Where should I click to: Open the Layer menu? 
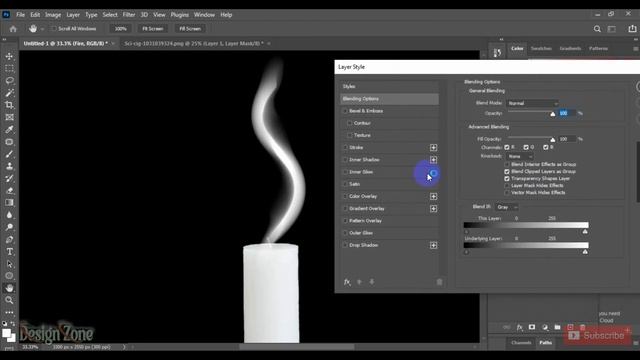(73, 15)
